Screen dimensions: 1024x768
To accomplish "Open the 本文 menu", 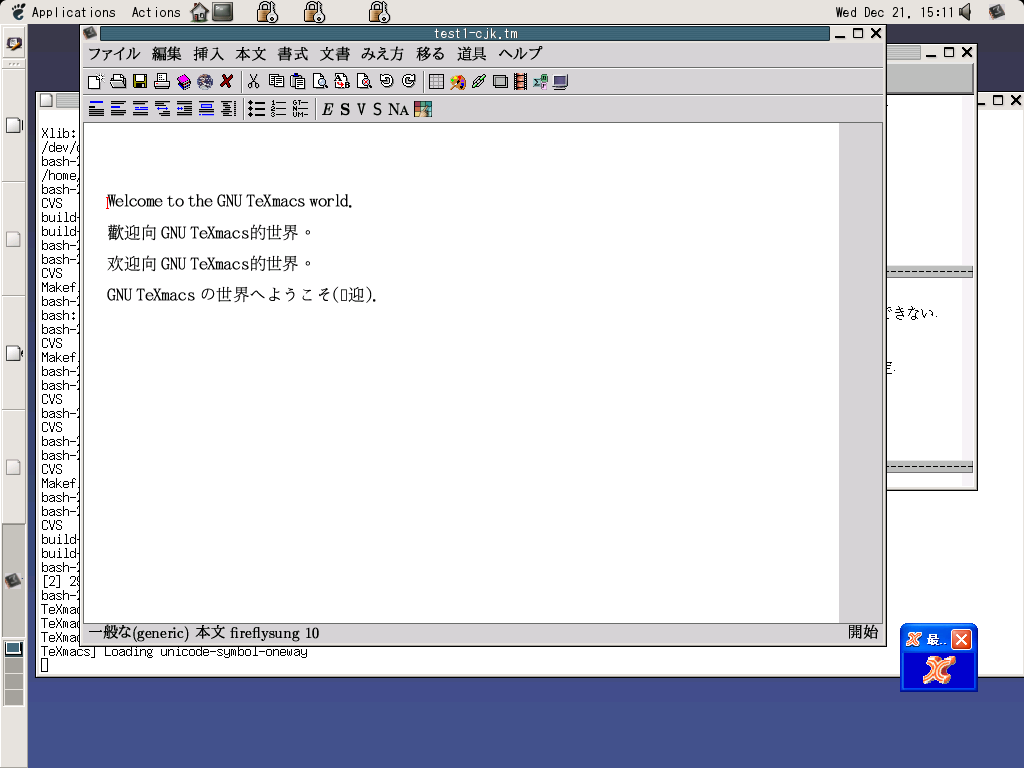I will 251,54.
